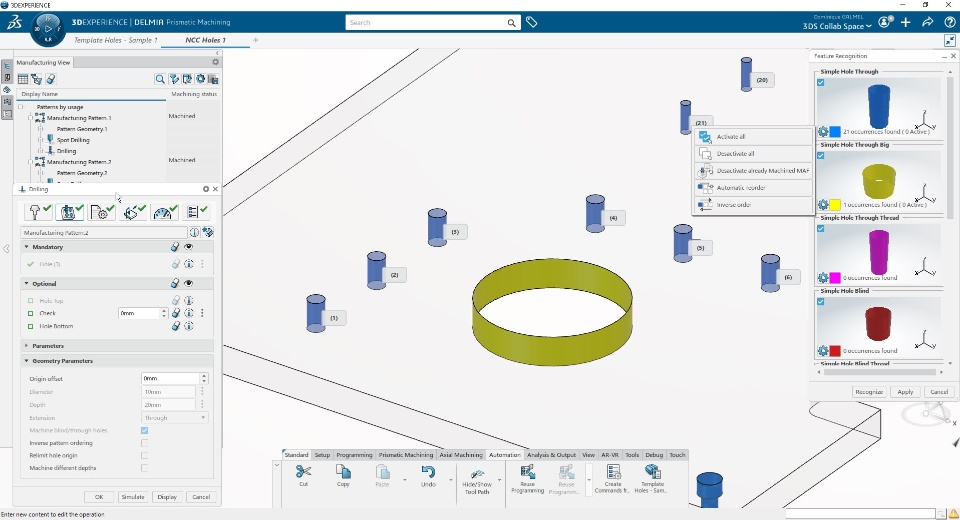
Task: Open the list-style last tab icon in Drilling dialog
Action: 197,212
